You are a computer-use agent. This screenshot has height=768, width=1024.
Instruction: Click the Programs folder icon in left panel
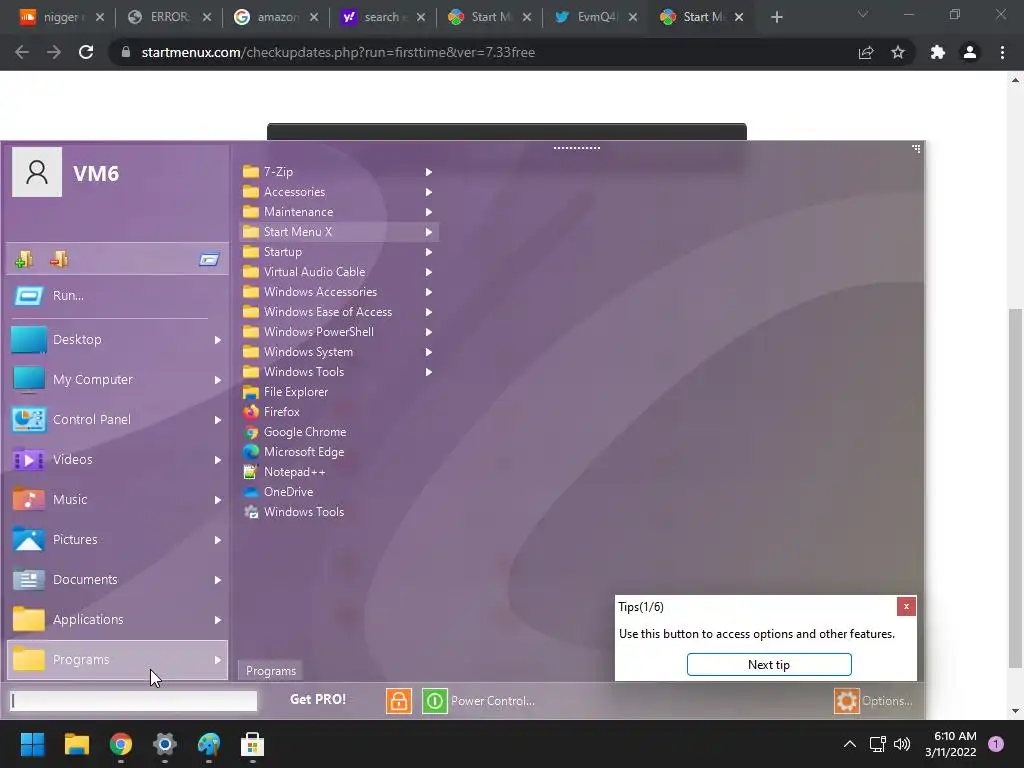click(29, 659)
